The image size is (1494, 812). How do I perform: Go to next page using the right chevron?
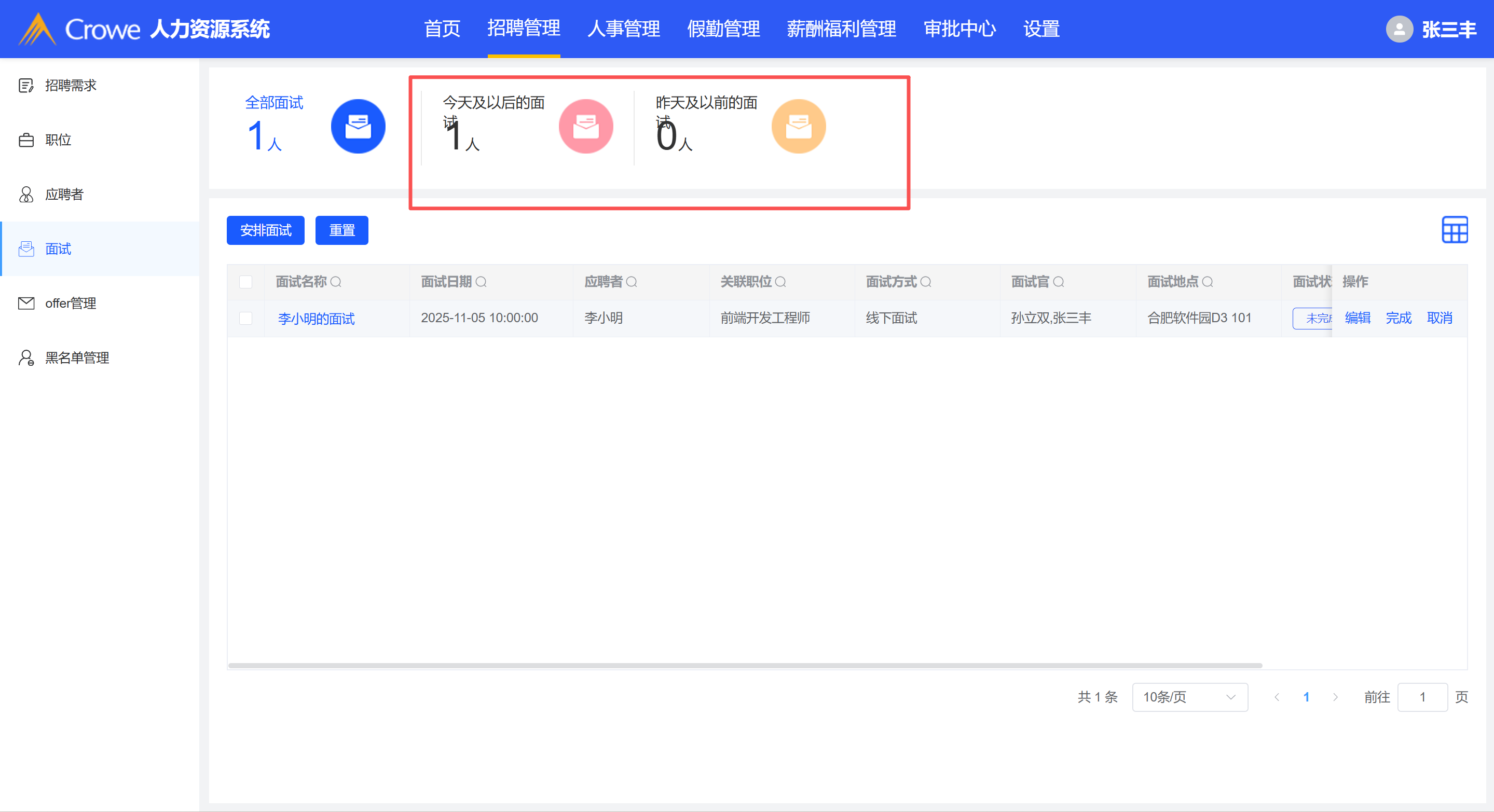click(x=1335, y=697)
